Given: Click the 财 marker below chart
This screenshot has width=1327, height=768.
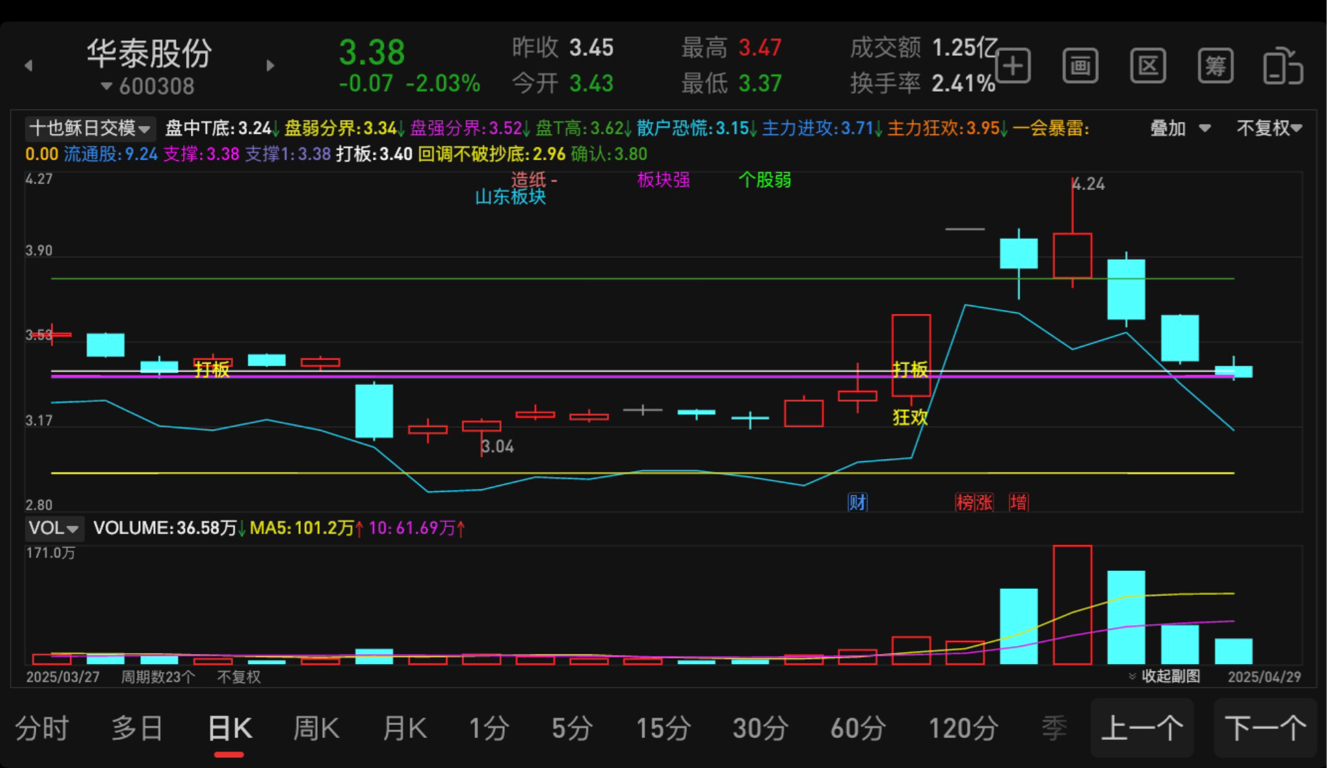Looking at the screenshot, I should (x=858, y=502).
